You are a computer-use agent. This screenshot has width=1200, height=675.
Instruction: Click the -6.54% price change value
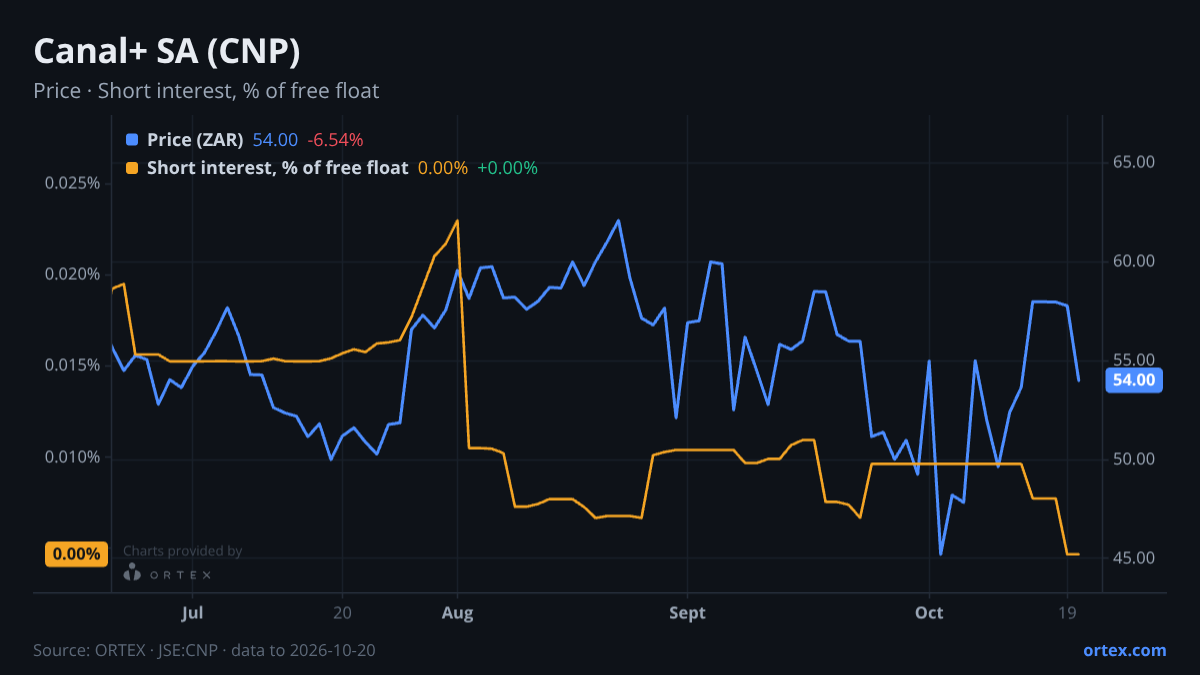pos(335,140)
